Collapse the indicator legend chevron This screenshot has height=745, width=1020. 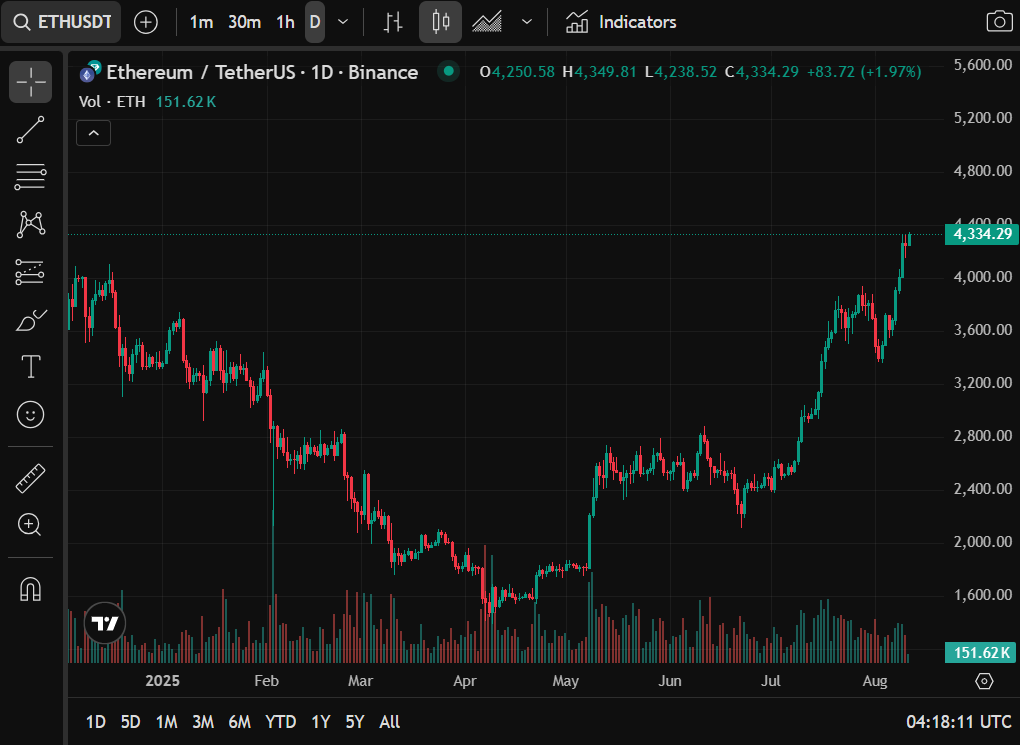point(93,132)
